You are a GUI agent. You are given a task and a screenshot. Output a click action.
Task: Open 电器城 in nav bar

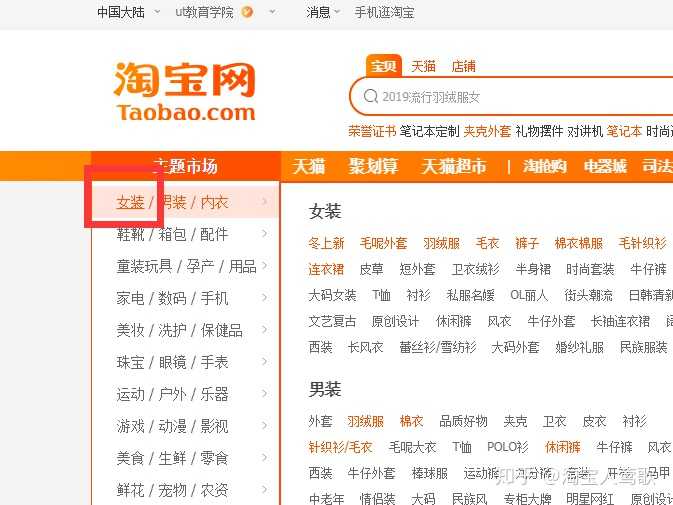click(605, 166)
